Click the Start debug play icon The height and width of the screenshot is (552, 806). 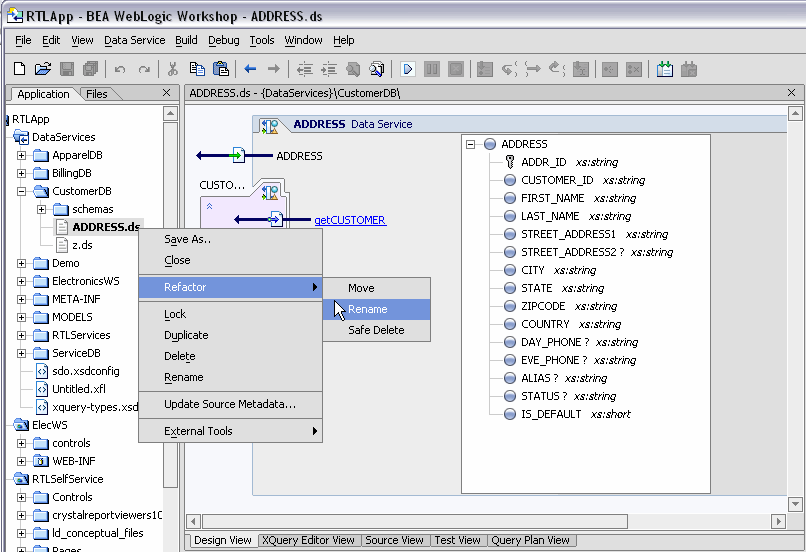408,69
